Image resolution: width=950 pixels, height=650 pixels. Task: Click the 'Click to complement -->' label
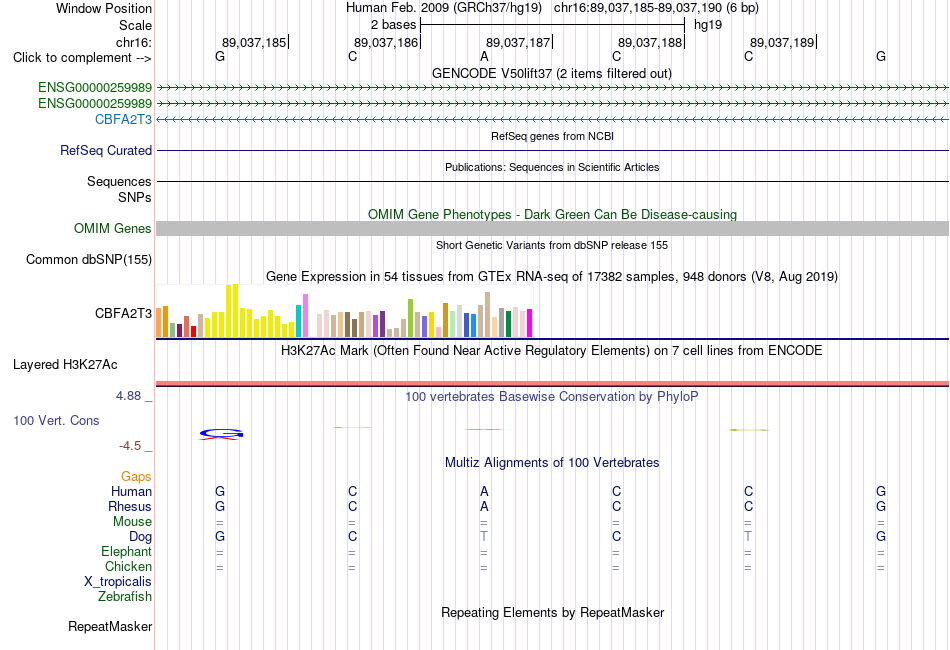coord(82,58)
